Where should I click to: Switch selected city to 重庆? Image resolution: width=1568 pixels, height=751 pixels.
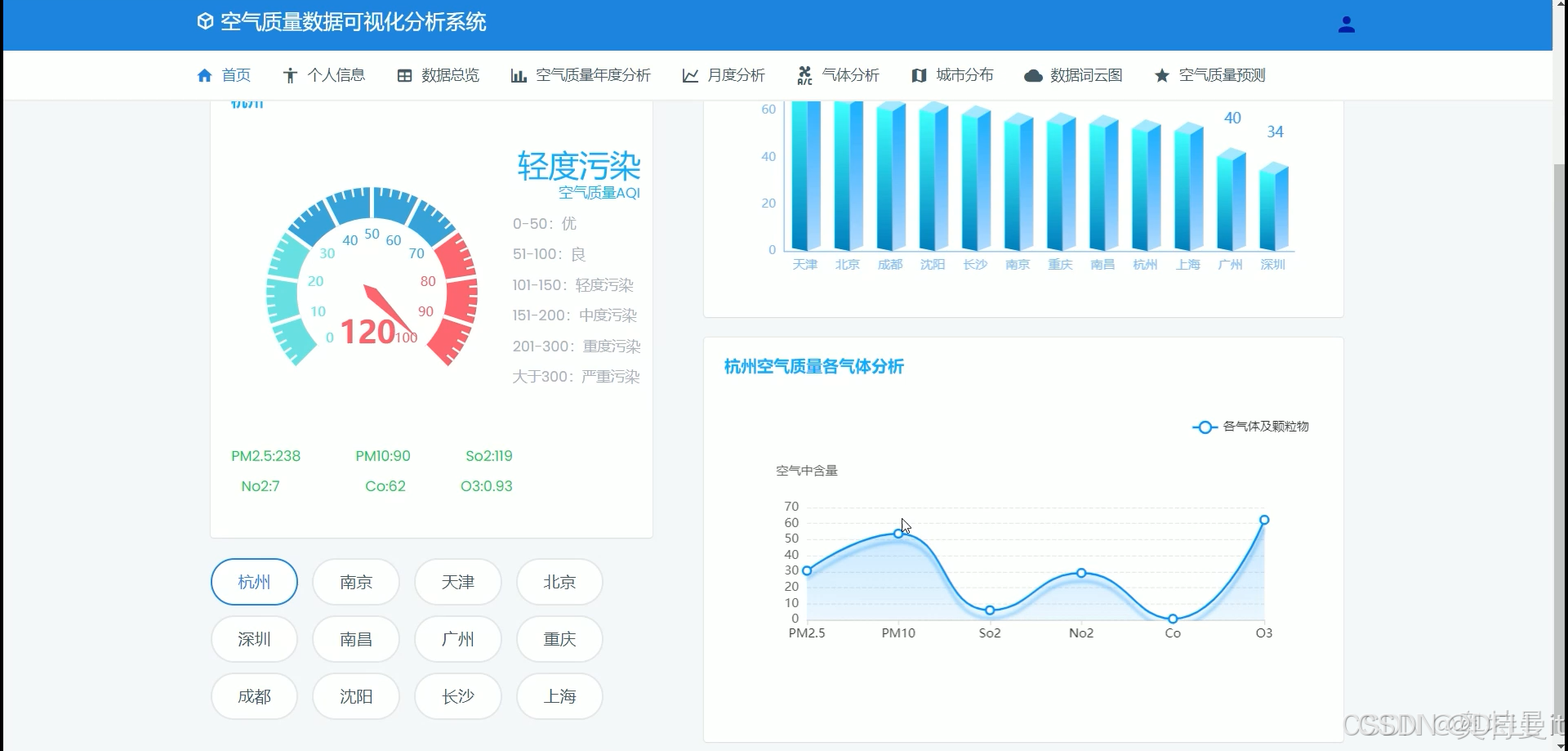(x=559, y=639)
